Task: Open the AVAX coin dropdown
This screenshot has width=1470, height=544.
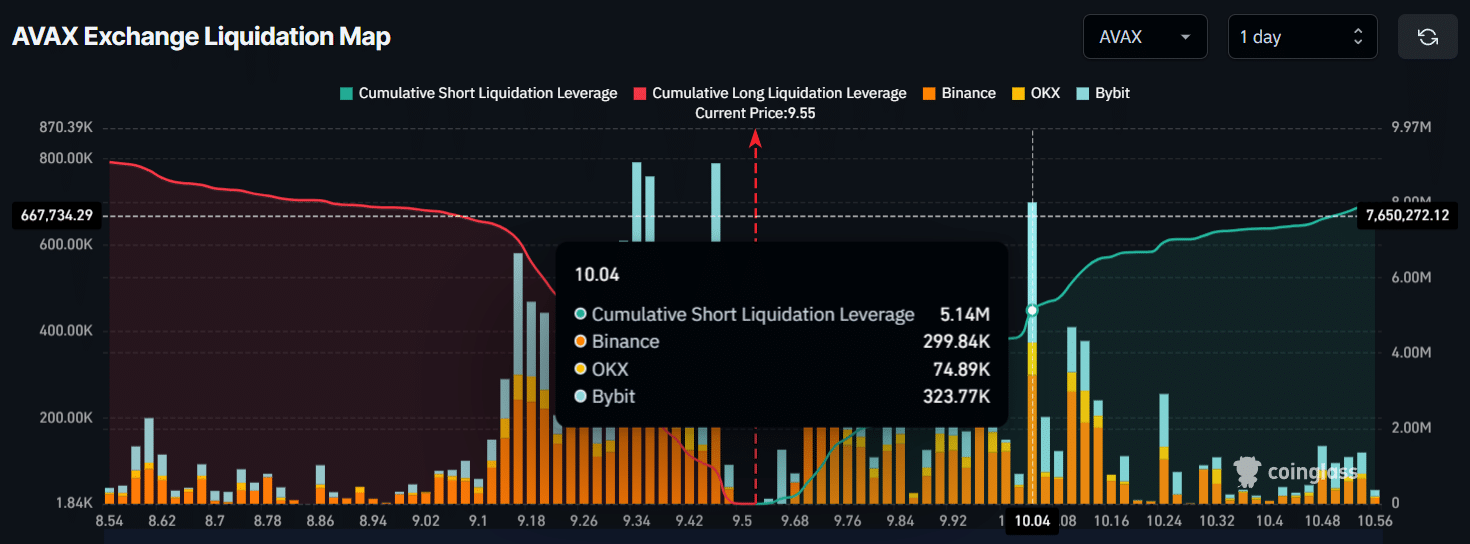Action: click(x=1144, y=37)
